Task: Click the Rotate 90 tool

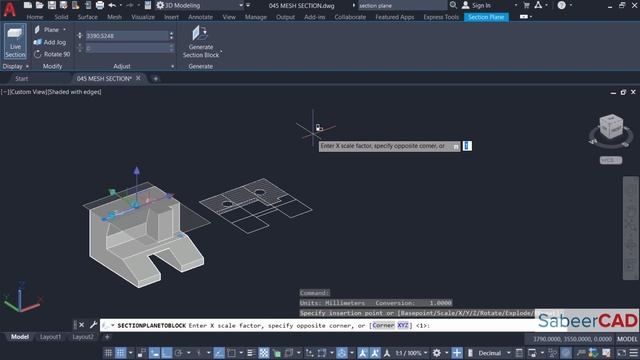Action: click(x=52, y=54)
